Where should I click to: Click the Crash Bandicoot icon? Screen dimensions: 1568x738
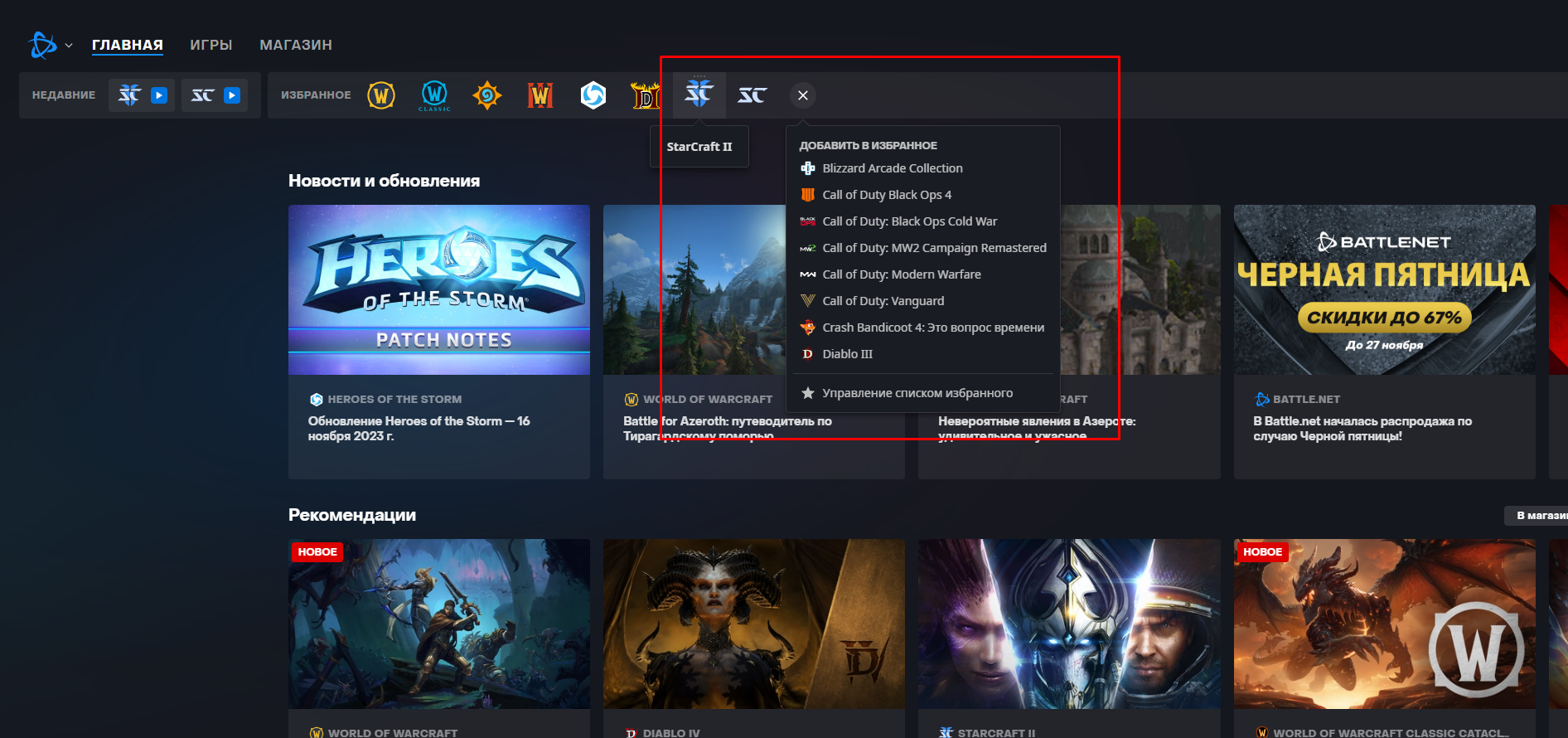807,328
